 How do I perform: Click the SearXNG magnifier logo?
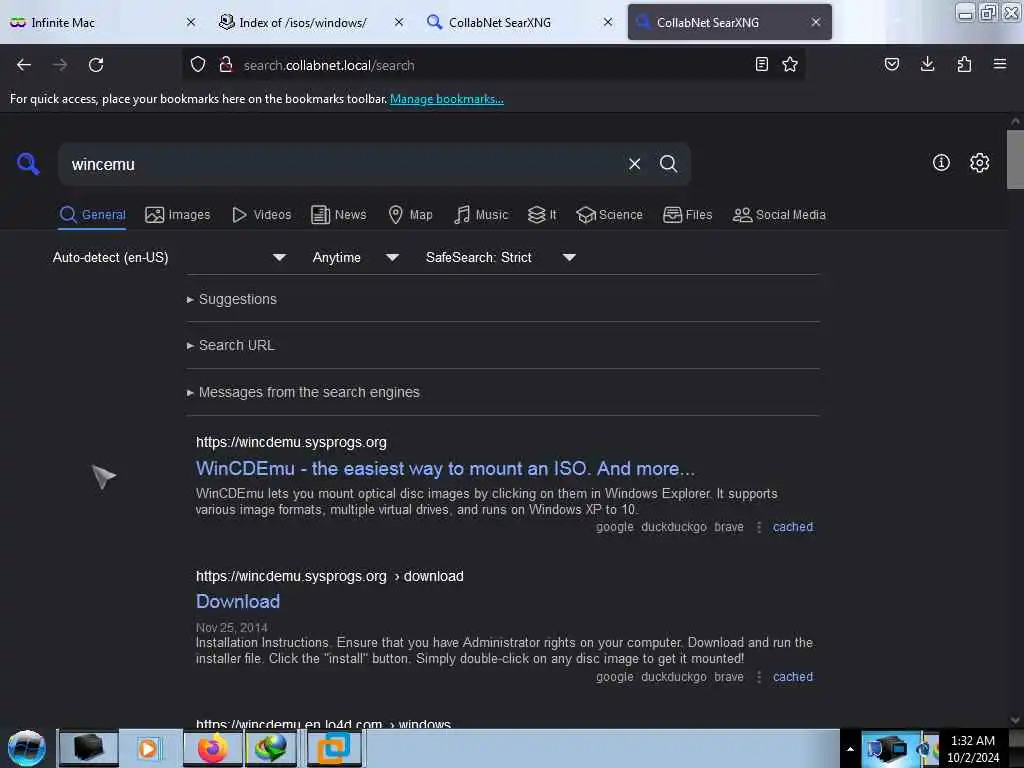pos(28,163)
